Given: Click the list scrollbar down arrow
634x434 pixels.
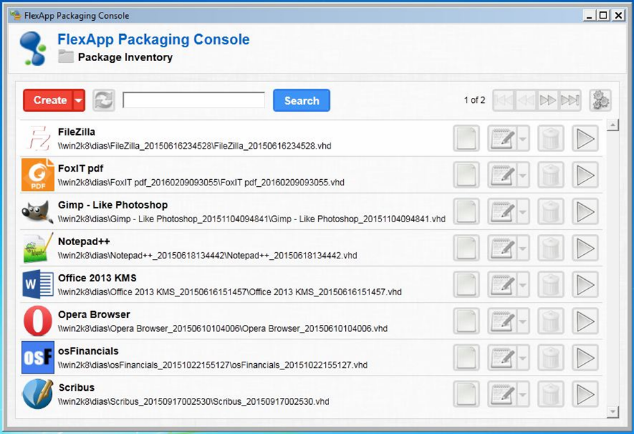Looking at the screenshot, I should pos(613,412).
